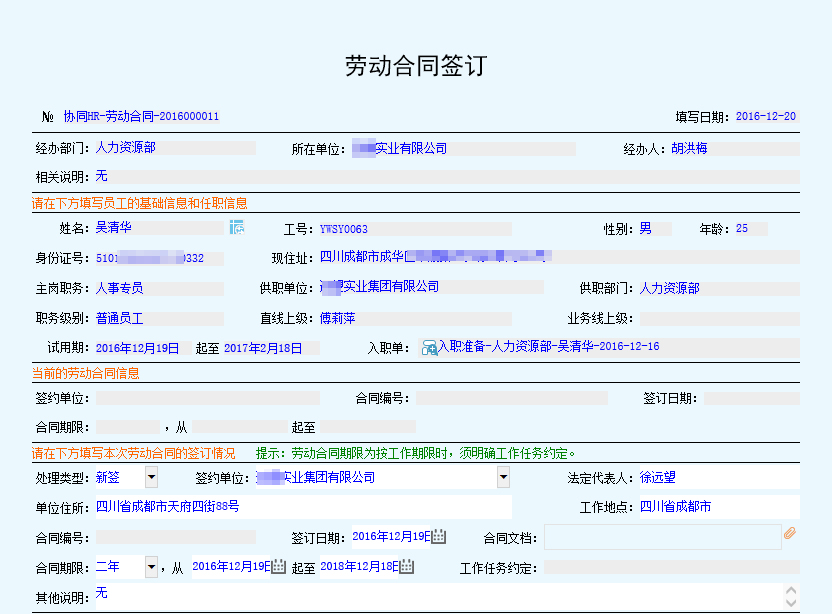Expand the 合同期限 dropdown showing 二年
The height and width of the screenshot is (614, 832).
tap(151, 567)
